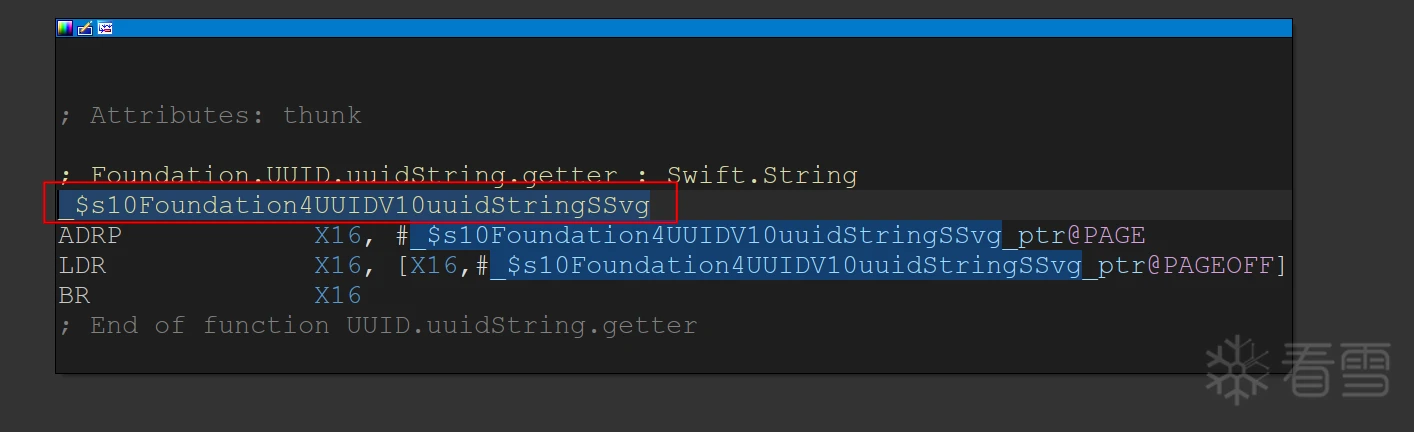Click the LDR instruction mnemonic

tap(82, 266)
